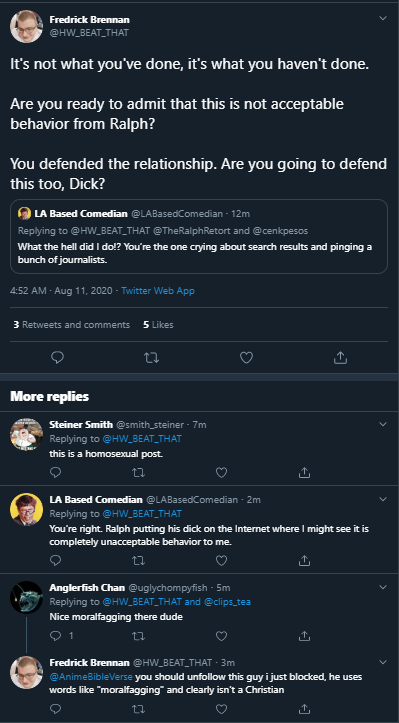Screen dimensions: 399x723
Task: Open the @AnimeBibleVerse mention link
Action: [x=91, y=676]
